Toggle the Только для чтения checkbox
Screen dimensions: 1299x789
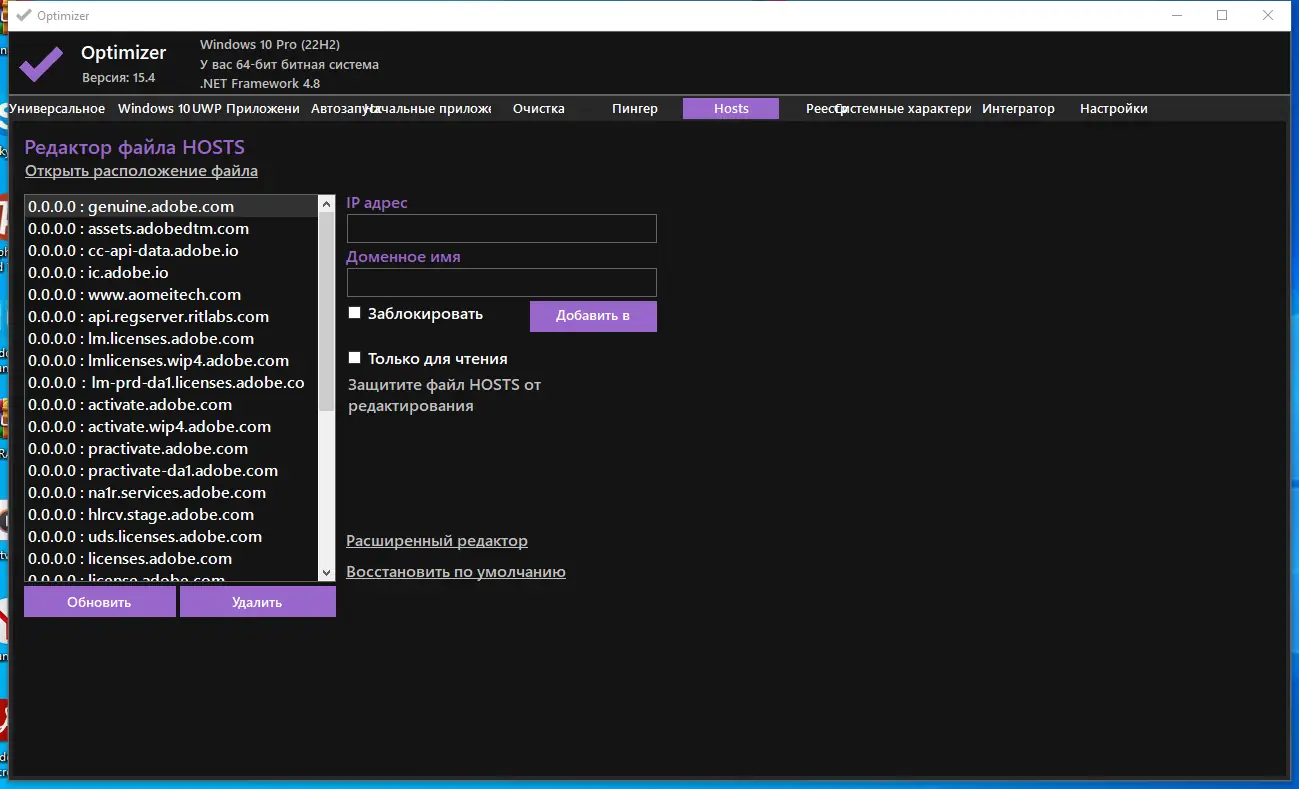[x=354, y=358]
